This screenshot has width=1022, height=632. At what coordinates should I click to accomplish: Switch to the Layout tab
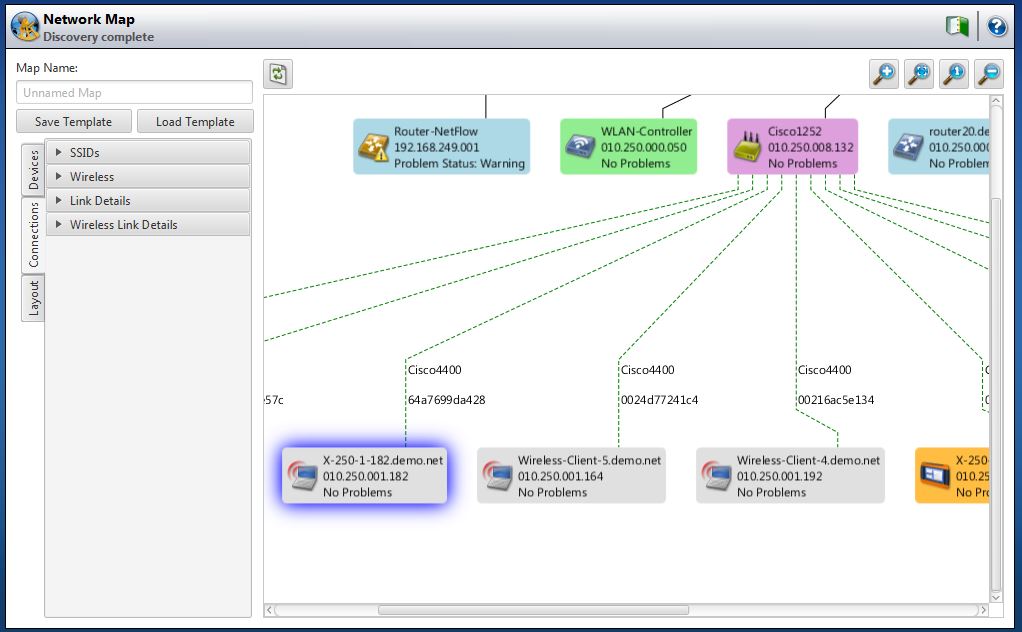coord(33,298)
